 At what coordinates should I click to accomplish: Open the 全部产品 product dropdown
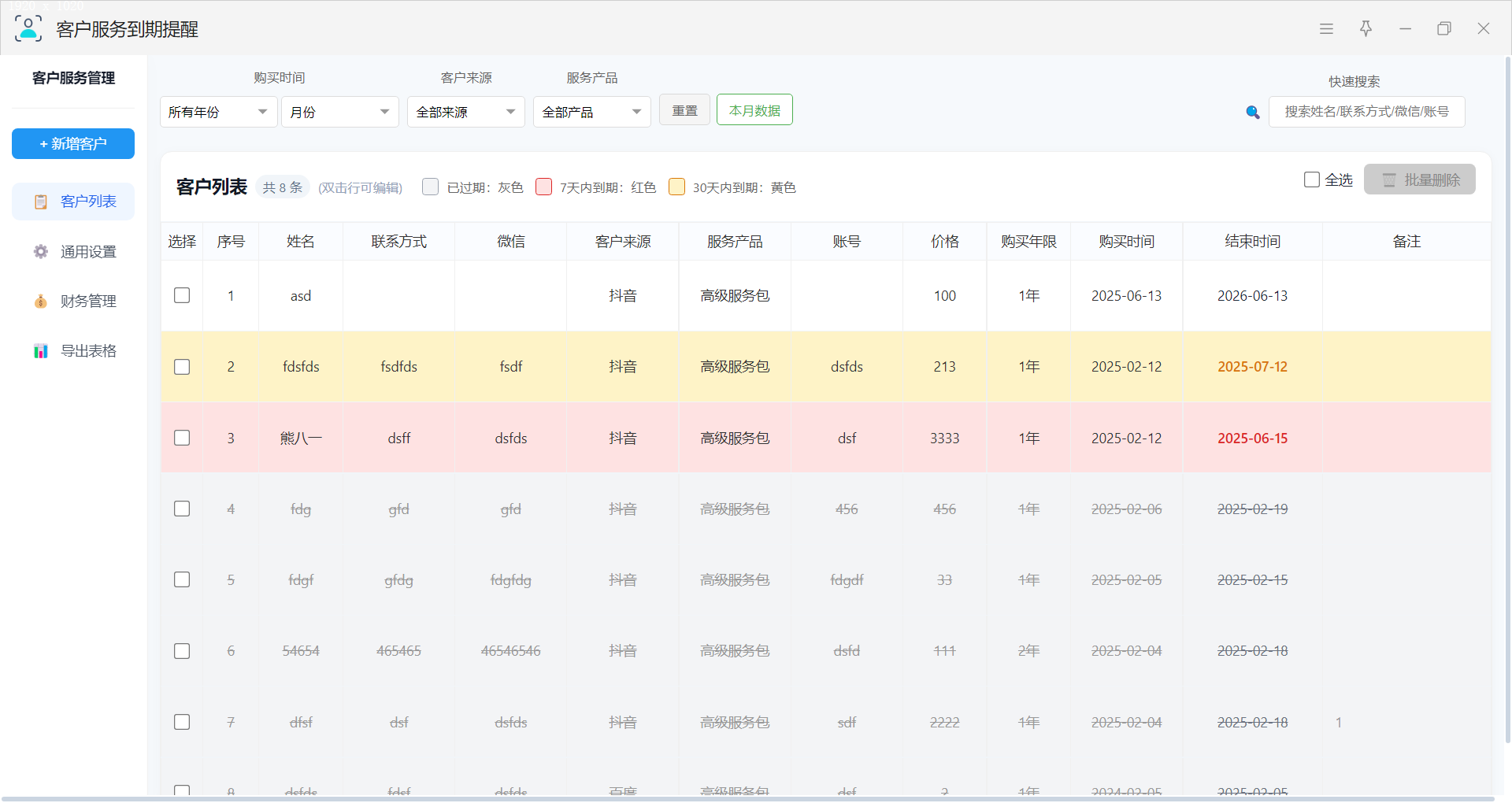click(x=592, y=112)
